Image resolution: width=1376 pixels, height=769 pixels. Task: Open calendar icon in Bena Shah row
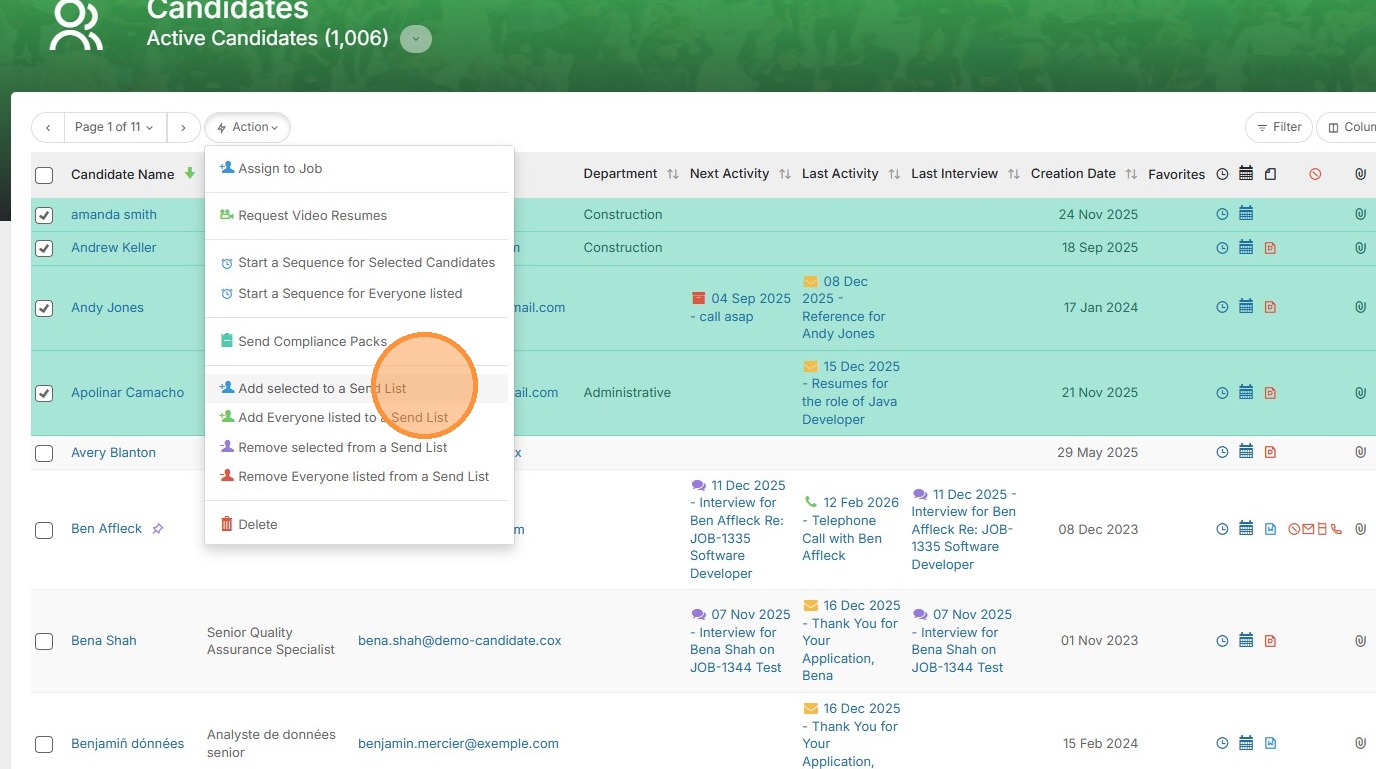click(x=1246, y=640)
